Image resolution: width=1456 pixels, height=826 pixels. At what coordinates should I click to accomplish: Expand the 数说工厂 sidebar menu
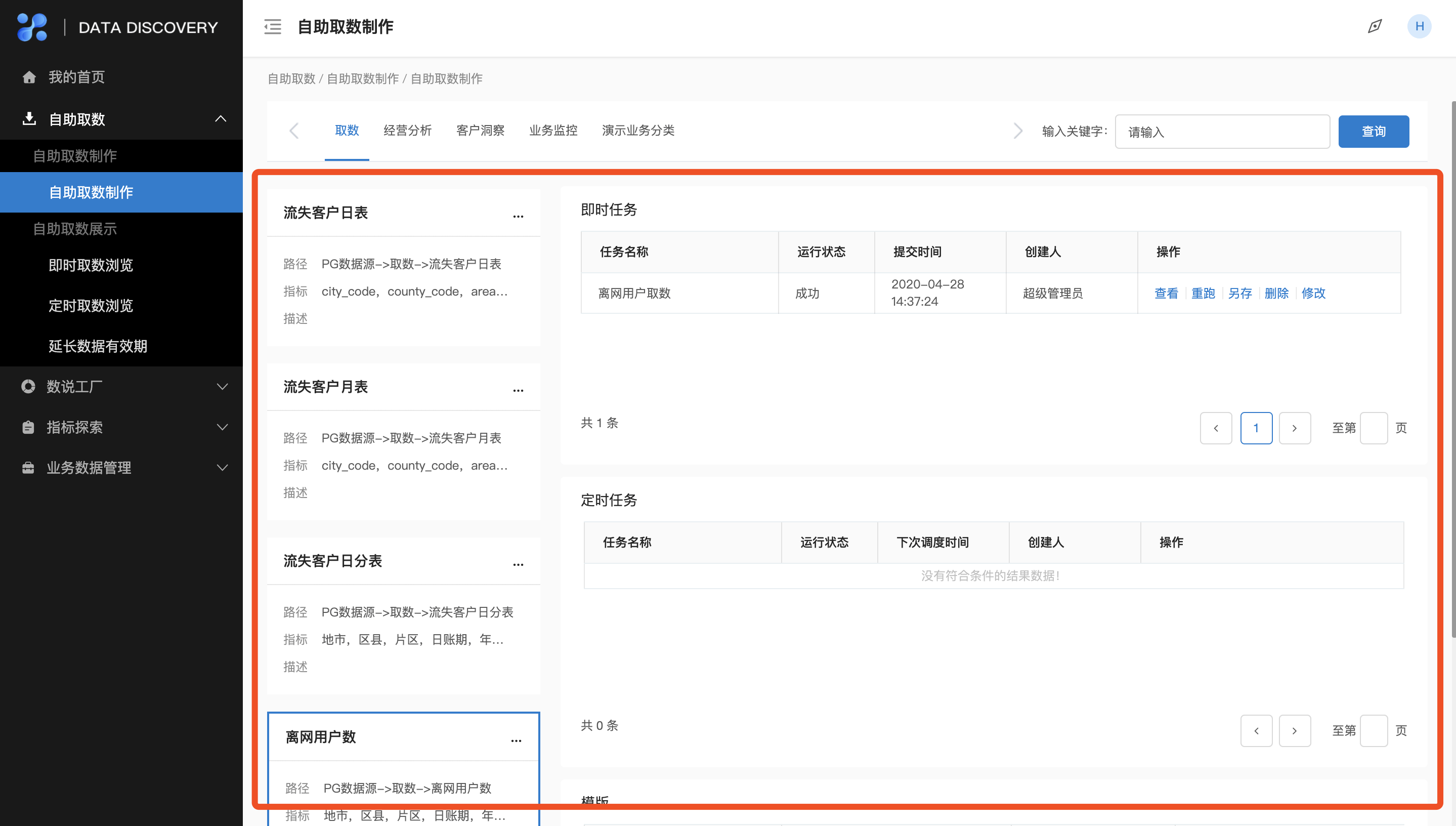click(x=222, y=386)
